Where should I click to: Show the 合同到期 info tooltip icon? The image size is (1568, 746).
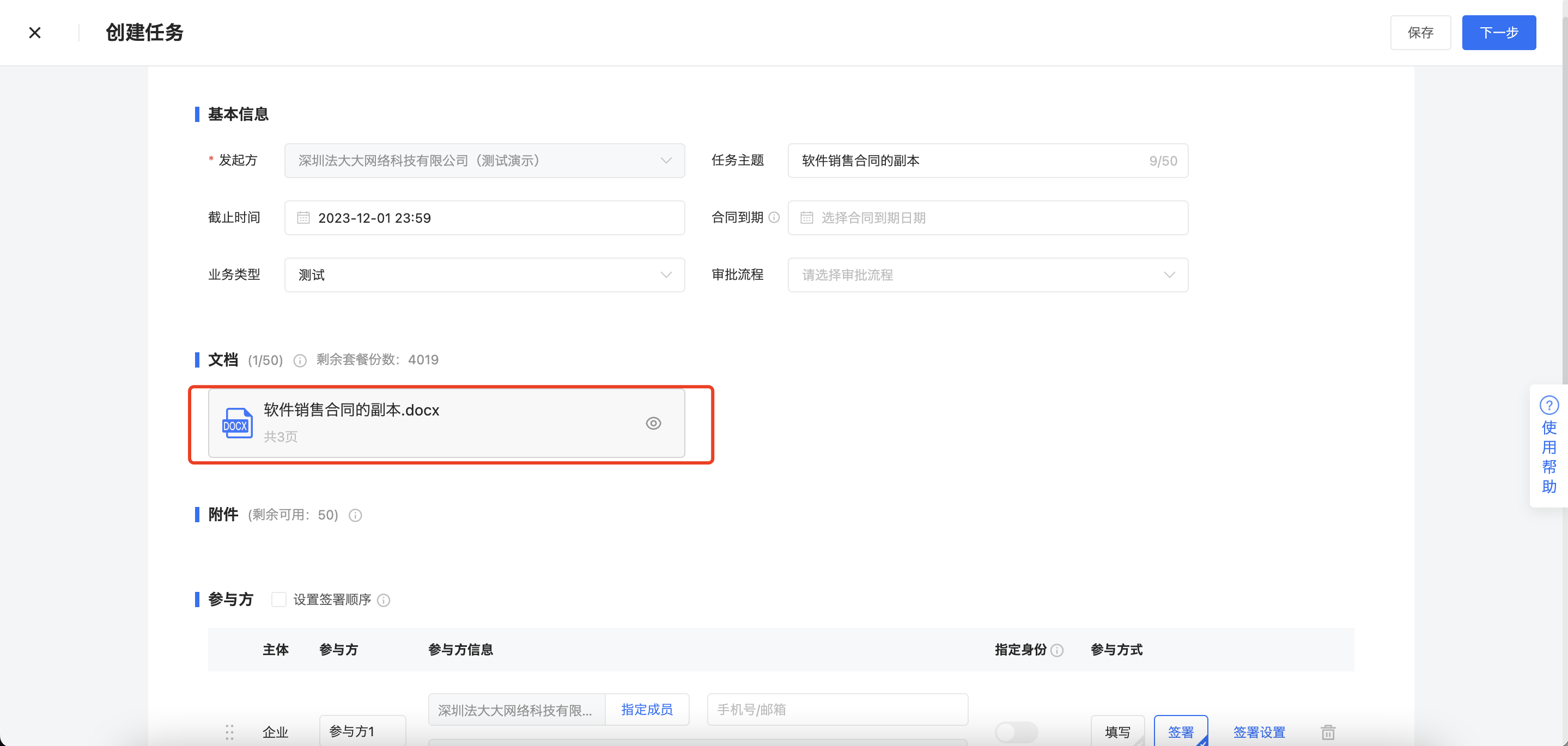click(x=774, y=217)
